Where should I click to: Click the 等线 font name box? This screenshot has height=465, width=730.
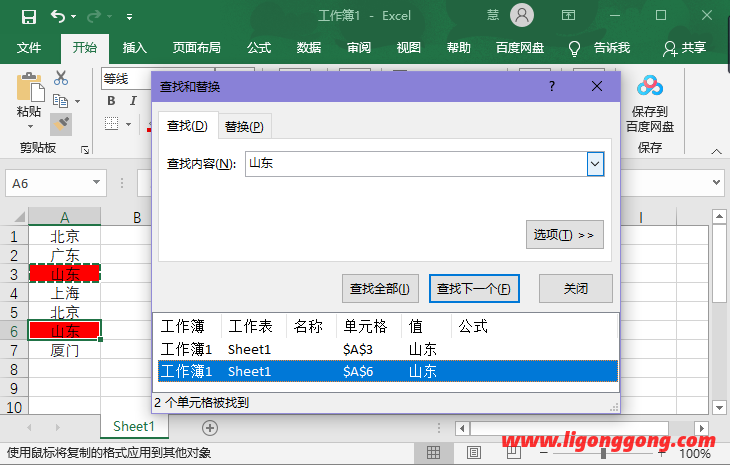pyautogui.click(x=126, y=79)
